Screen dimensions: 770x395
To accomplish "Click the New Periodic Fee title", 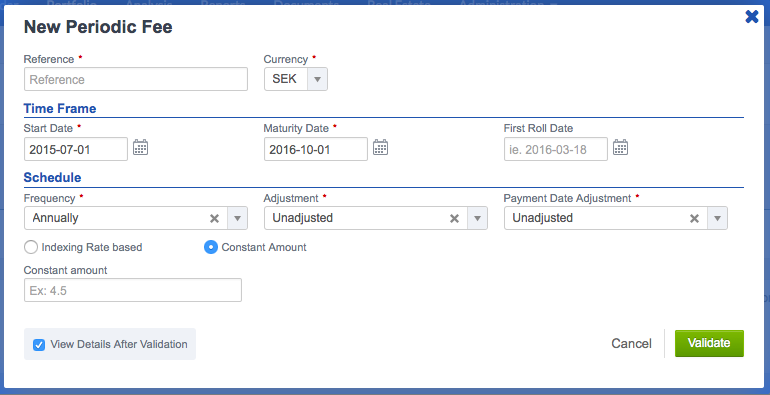I will tap(98, 27).
